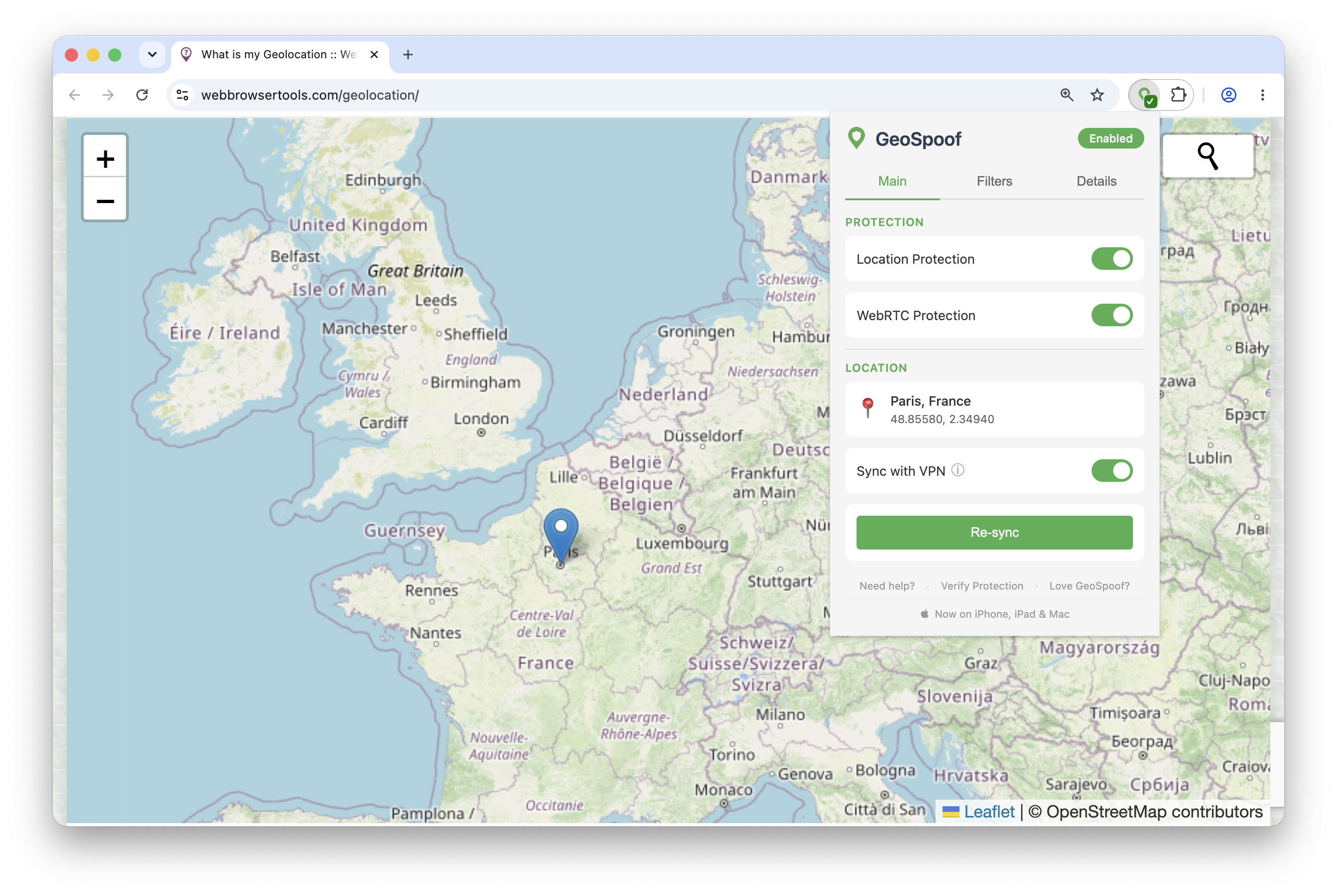Click the PROTECTION section heading
The width and height of the screenshot is (1337, 896).
[x=884, y=222]
